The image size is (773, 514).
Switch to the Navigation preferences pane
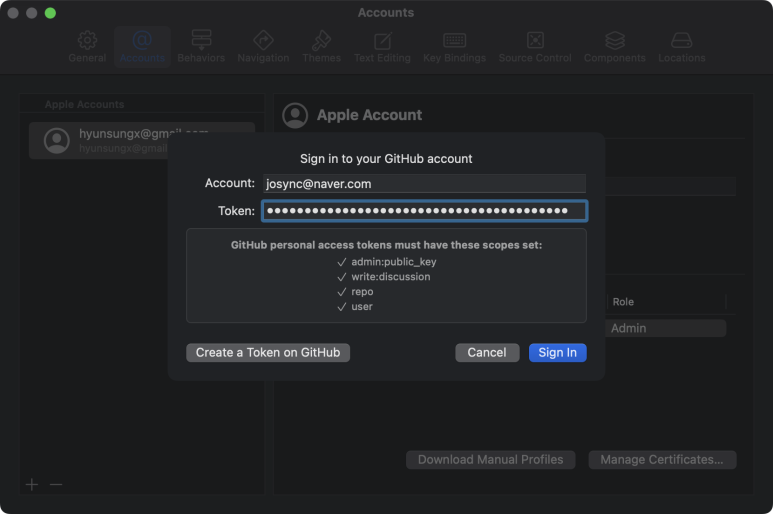(263, 47)
